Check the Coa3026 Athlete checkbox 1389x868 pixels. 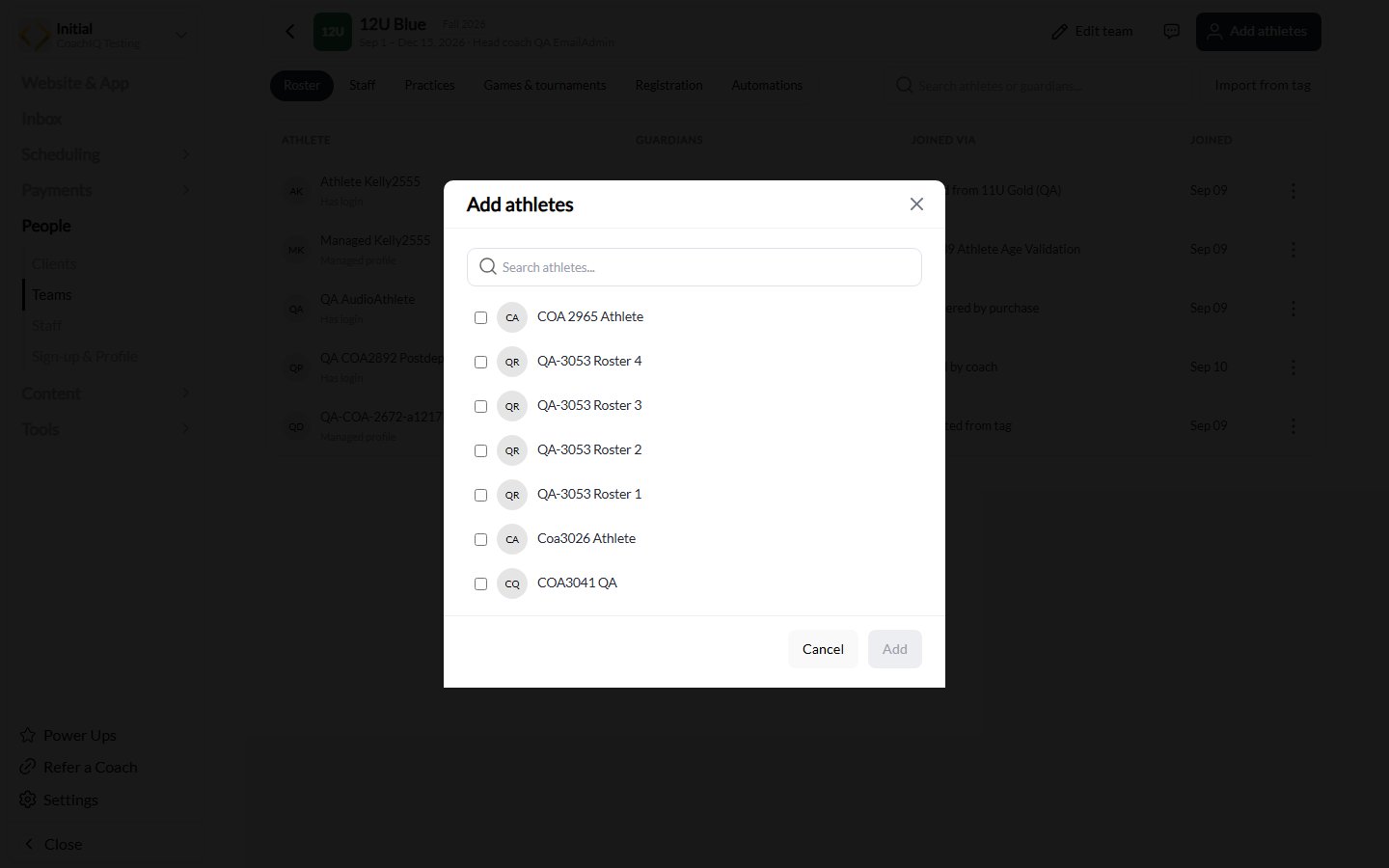point(480,539)
